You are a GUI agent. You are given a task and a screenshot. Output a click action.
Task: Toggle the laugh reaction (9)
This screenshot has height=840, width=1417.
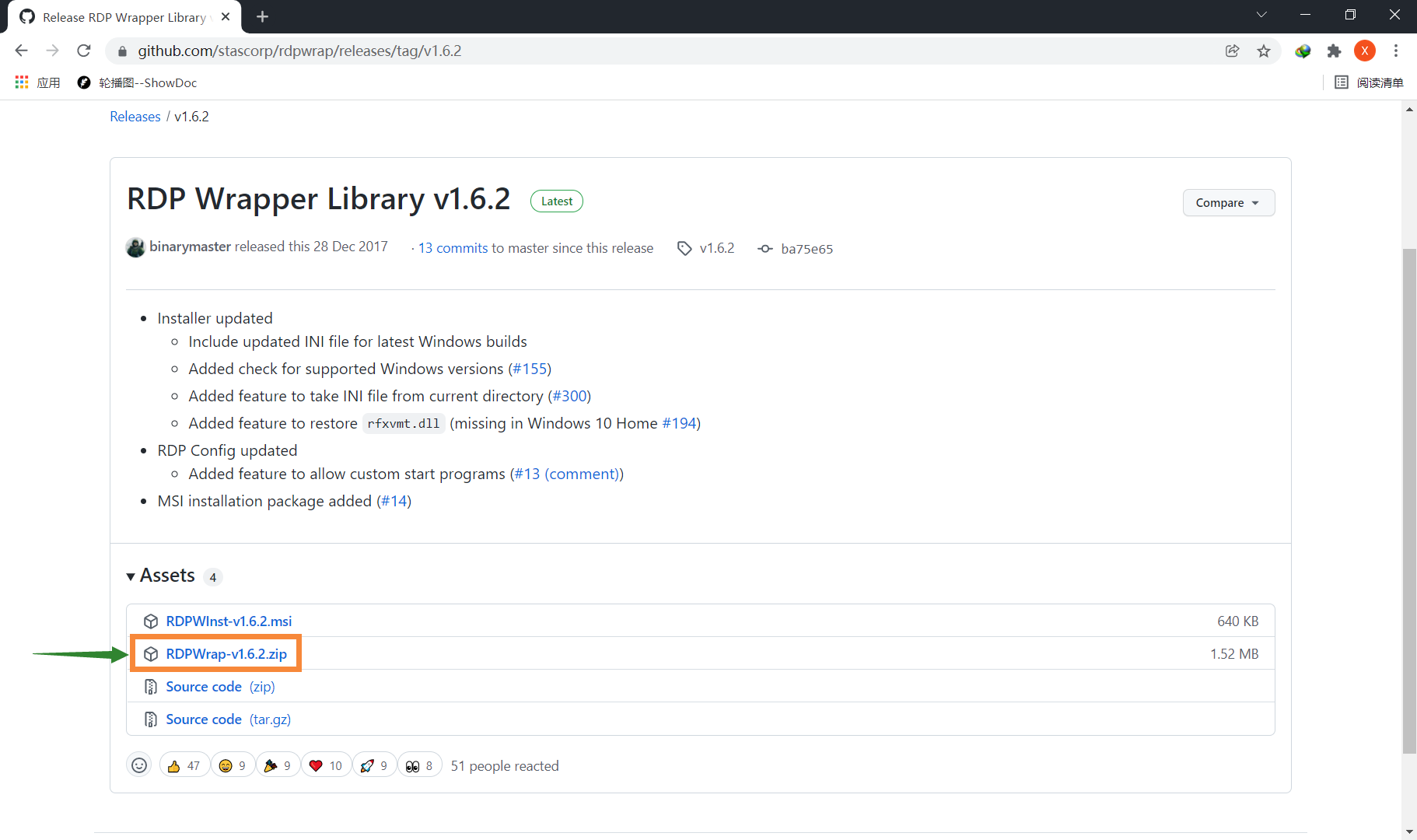pyautogui.click(x=233, y=765)
